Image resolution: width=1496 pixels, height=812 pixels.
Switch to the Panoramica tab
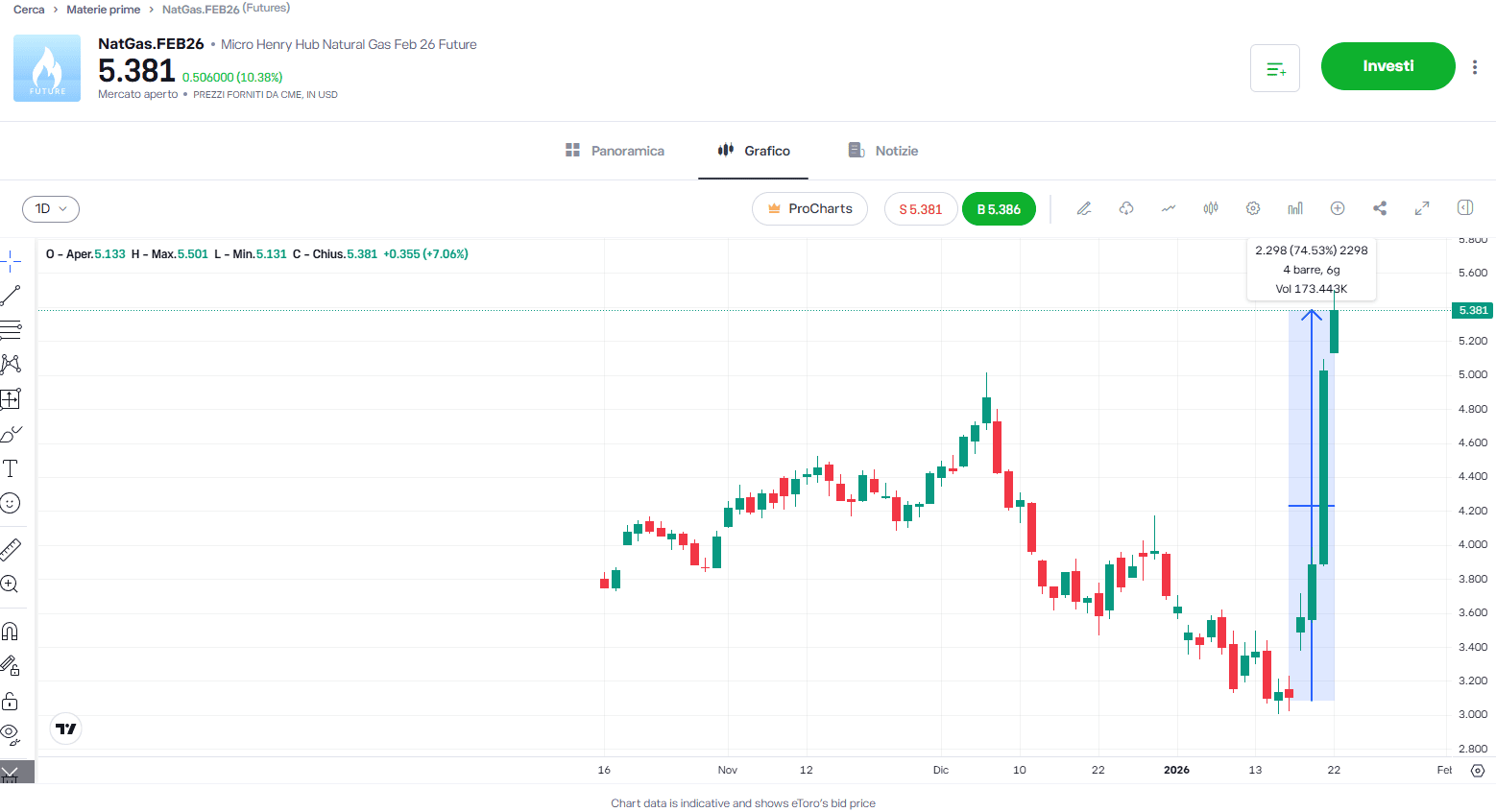pos(615,151)
